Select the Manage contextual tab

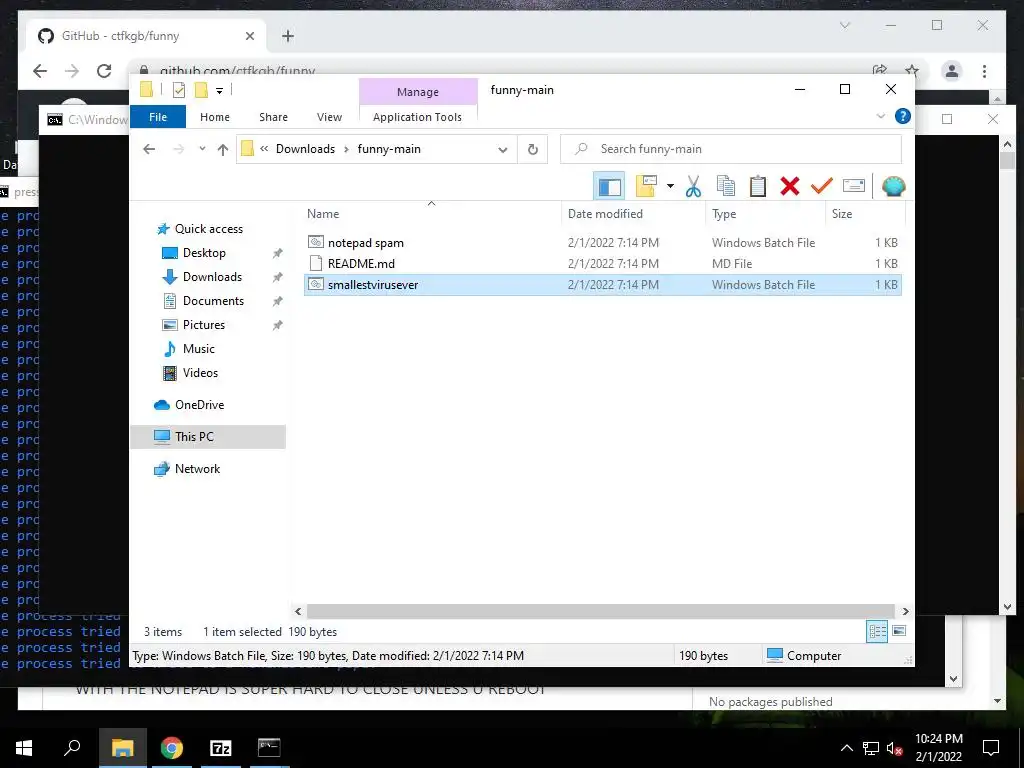point(418,92)
